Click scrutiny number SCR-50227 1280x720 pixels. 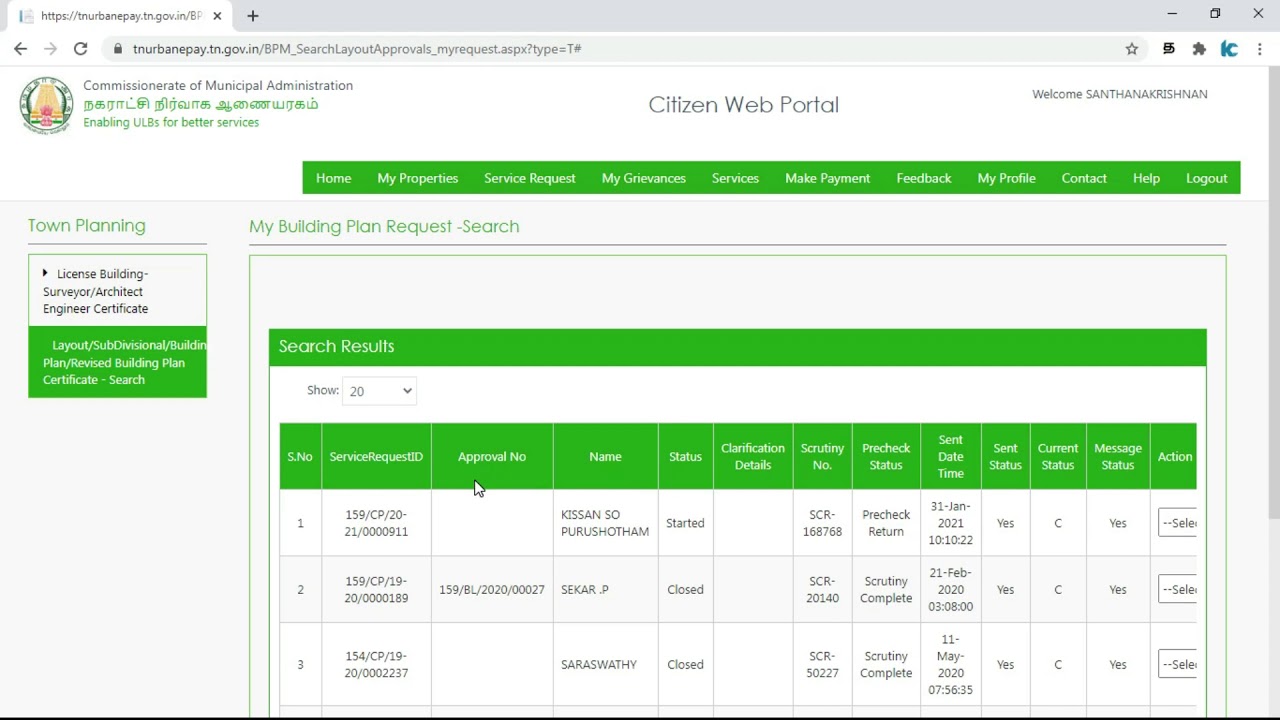coord(822,664)
